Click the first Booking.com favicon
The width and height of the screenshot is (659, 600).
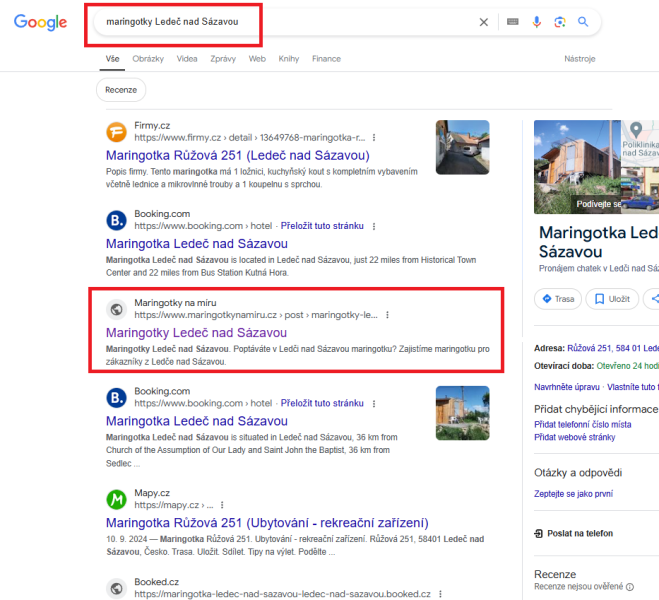(116, 220)
